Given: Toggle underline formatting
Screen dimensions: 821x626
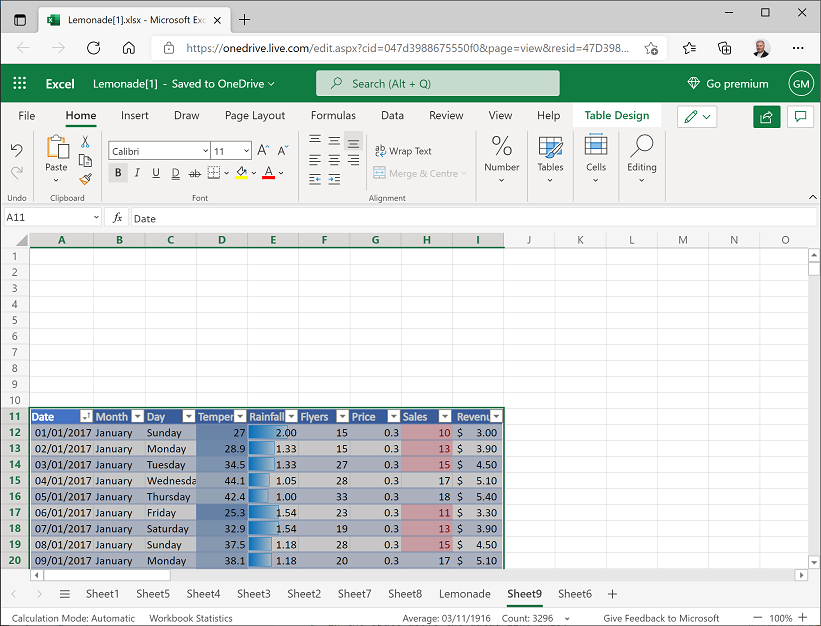Looking at the screenshot, I should click(154, 172).
